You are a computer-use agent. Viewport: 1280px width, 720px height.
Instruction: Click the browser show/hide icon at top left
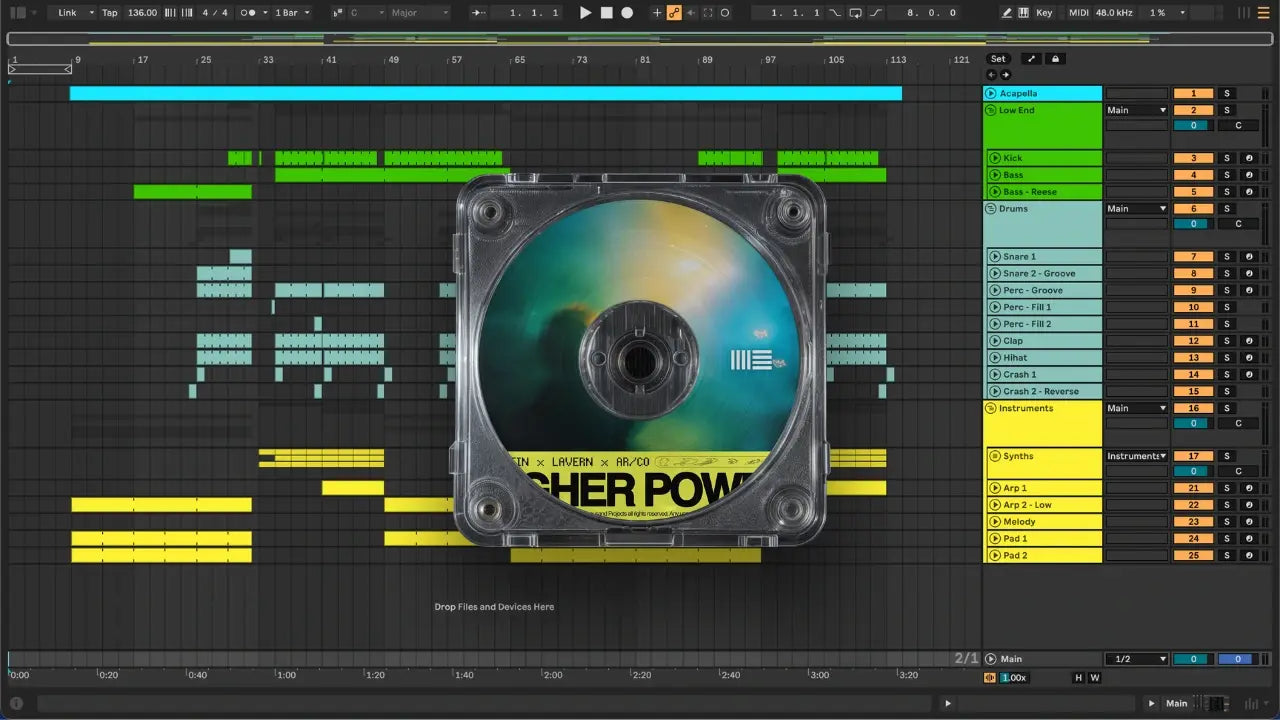[18, 13]
